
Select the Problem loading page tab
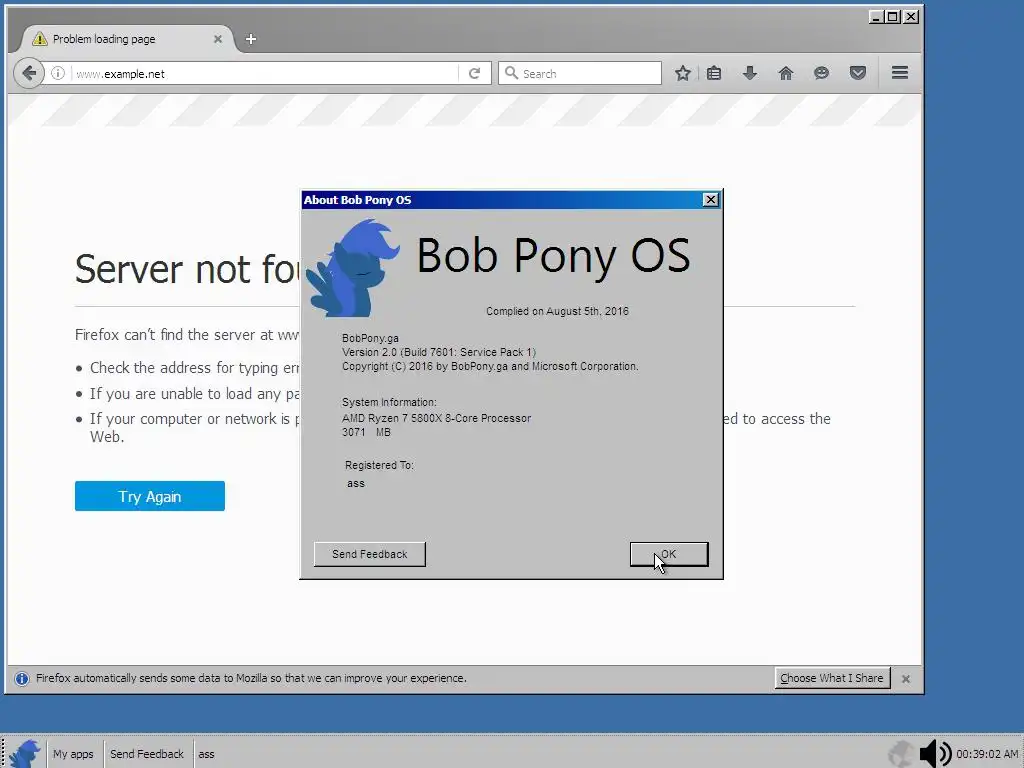[126, 39]
